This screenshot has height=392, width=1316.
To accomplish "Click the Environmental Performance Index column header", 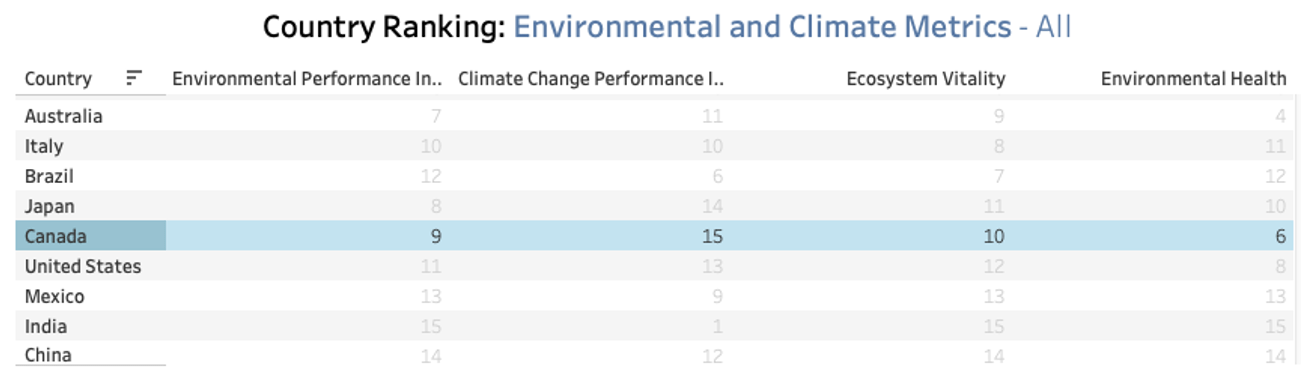I will click(307, 79).
